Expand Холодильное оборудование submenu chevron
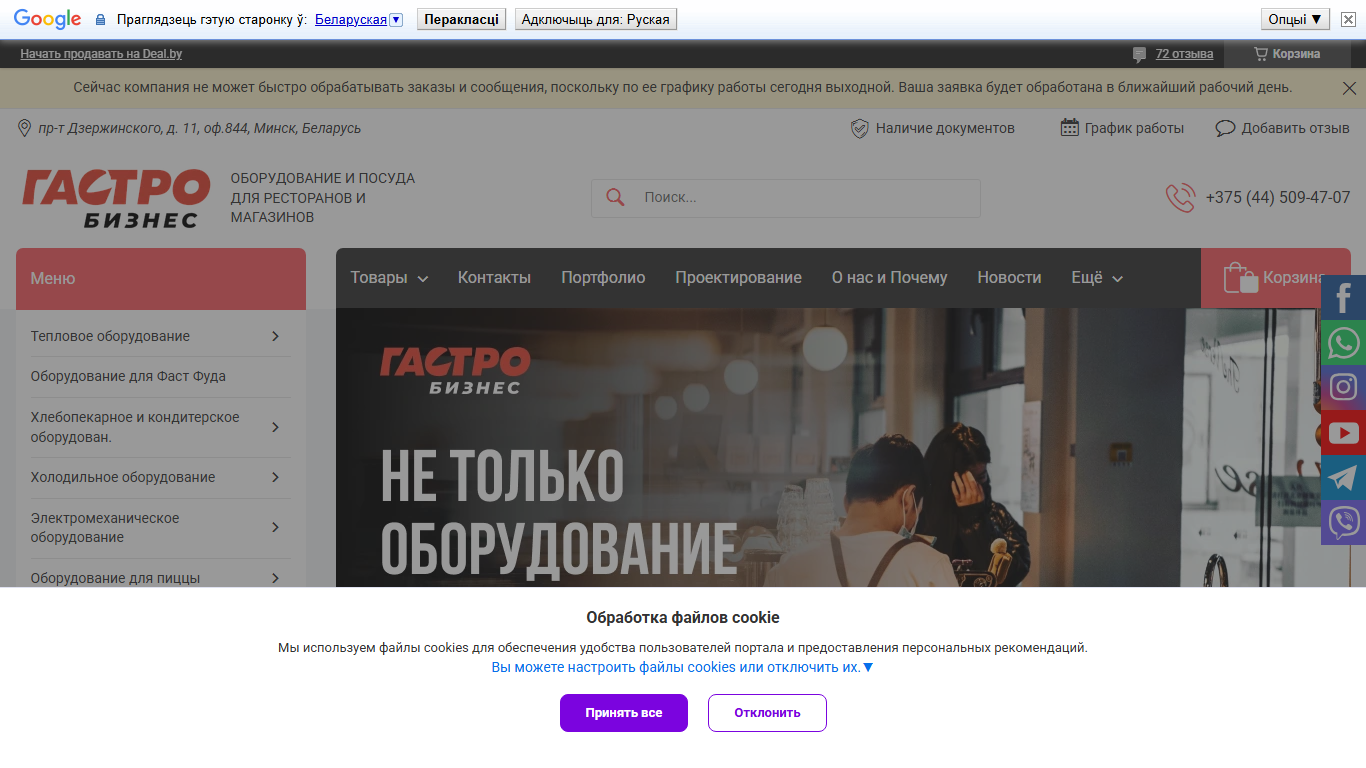The image size is (1366, 768). [275, 477]
